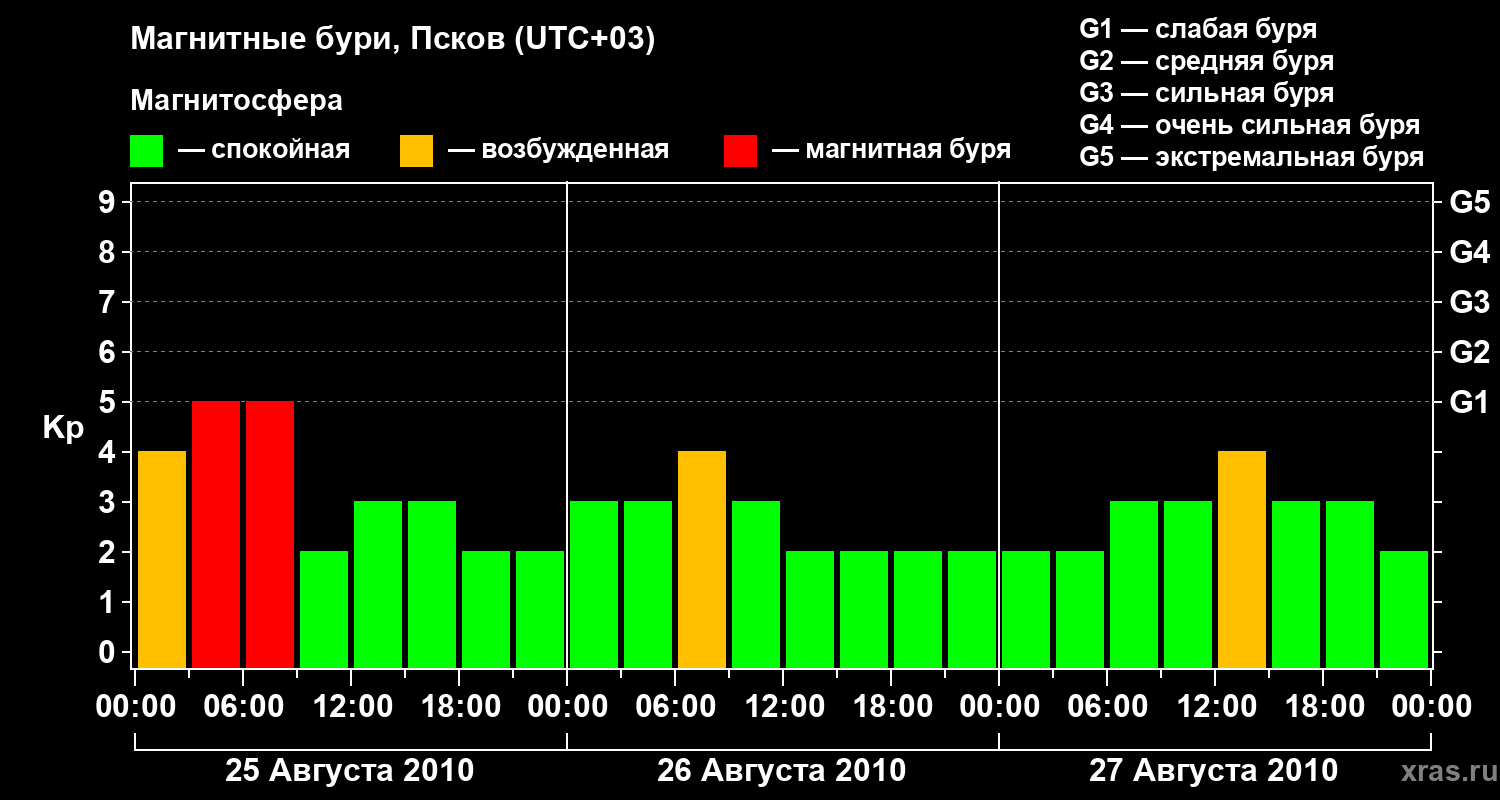Viewport: 1500px width, 800px height.
Task: Click the orange 'возбужденная' legend swatch
Action: (x=416, y=151)
